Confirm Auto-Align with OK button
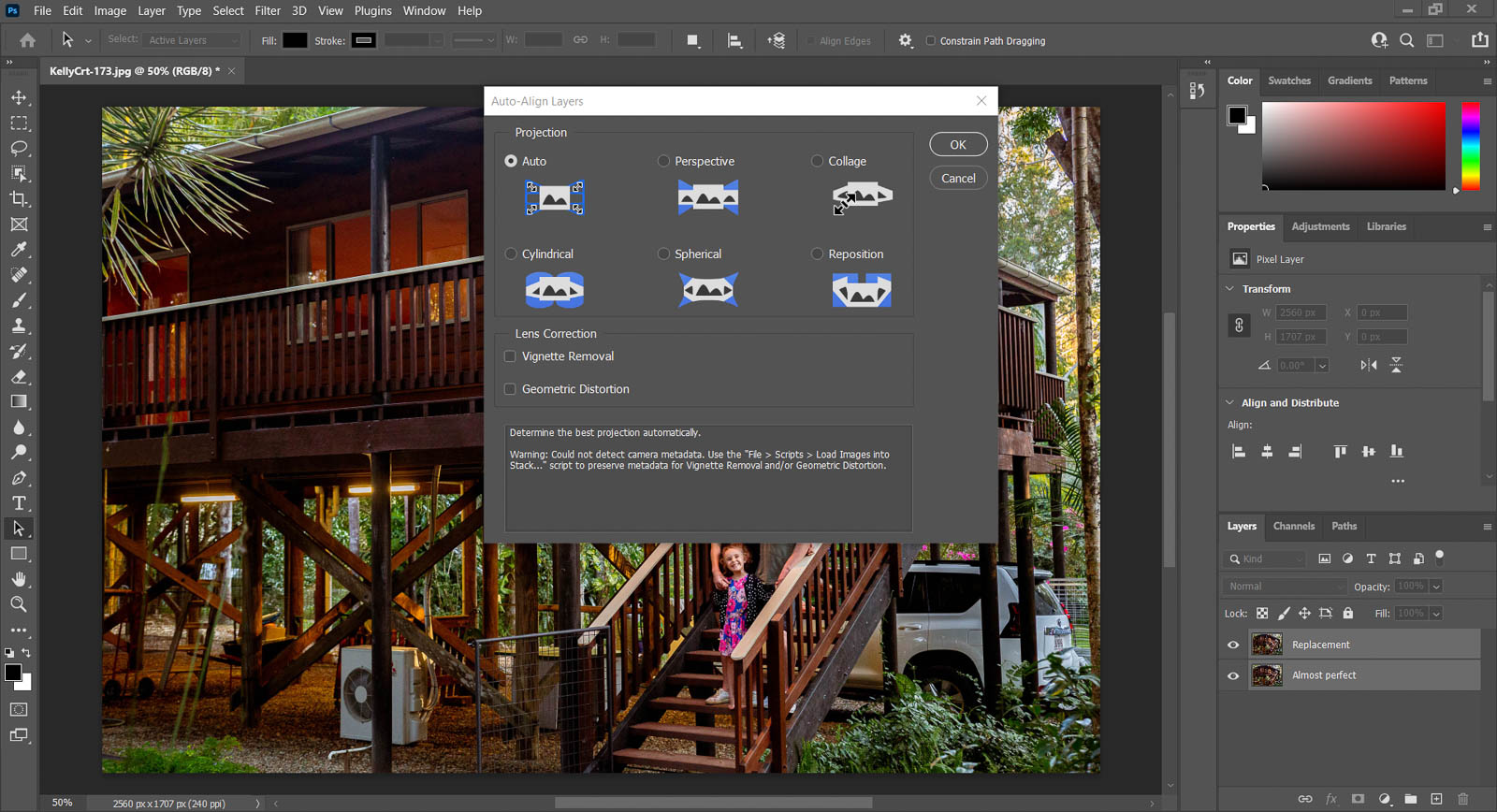The image size is (1497, 812). tap(958, 145)
